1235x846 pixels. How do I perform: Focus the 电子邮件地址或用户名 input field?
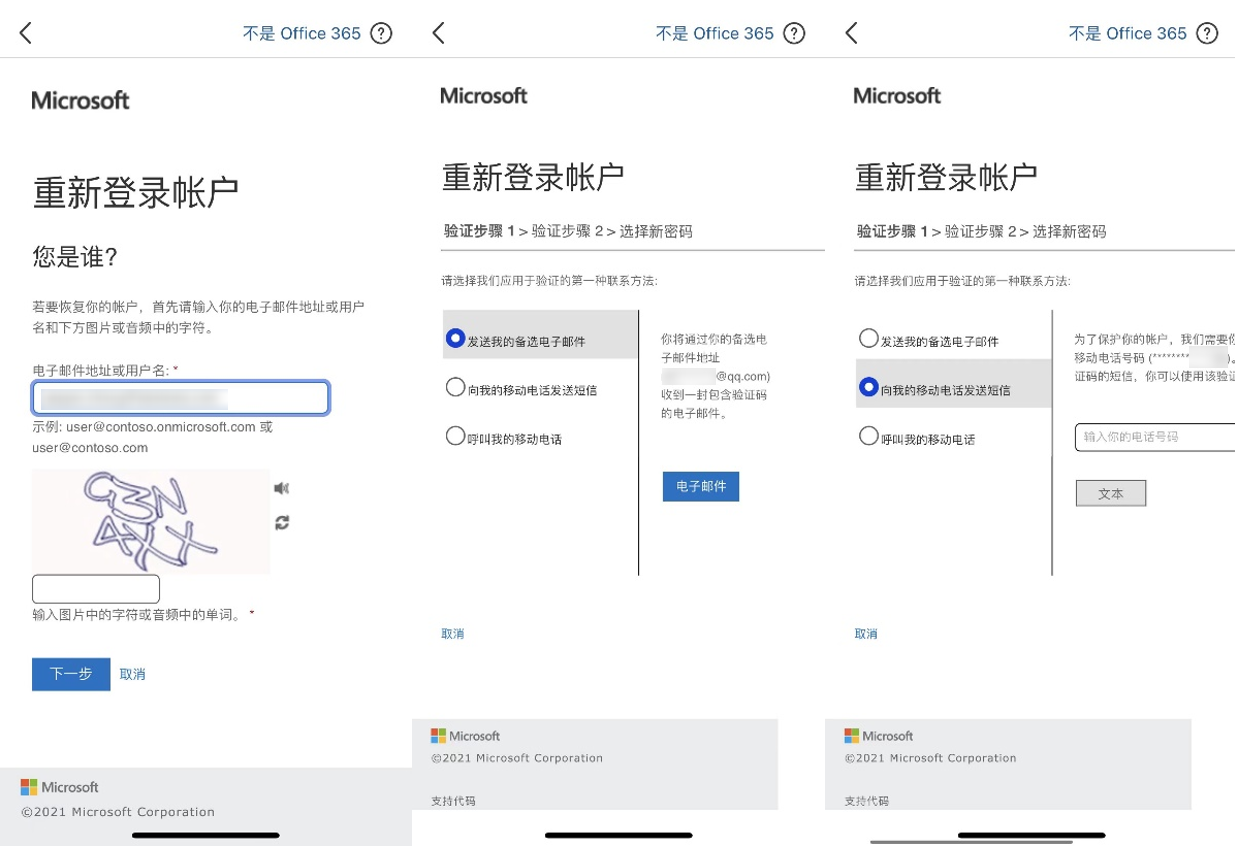pyautogui.click(x=180, y=398)
